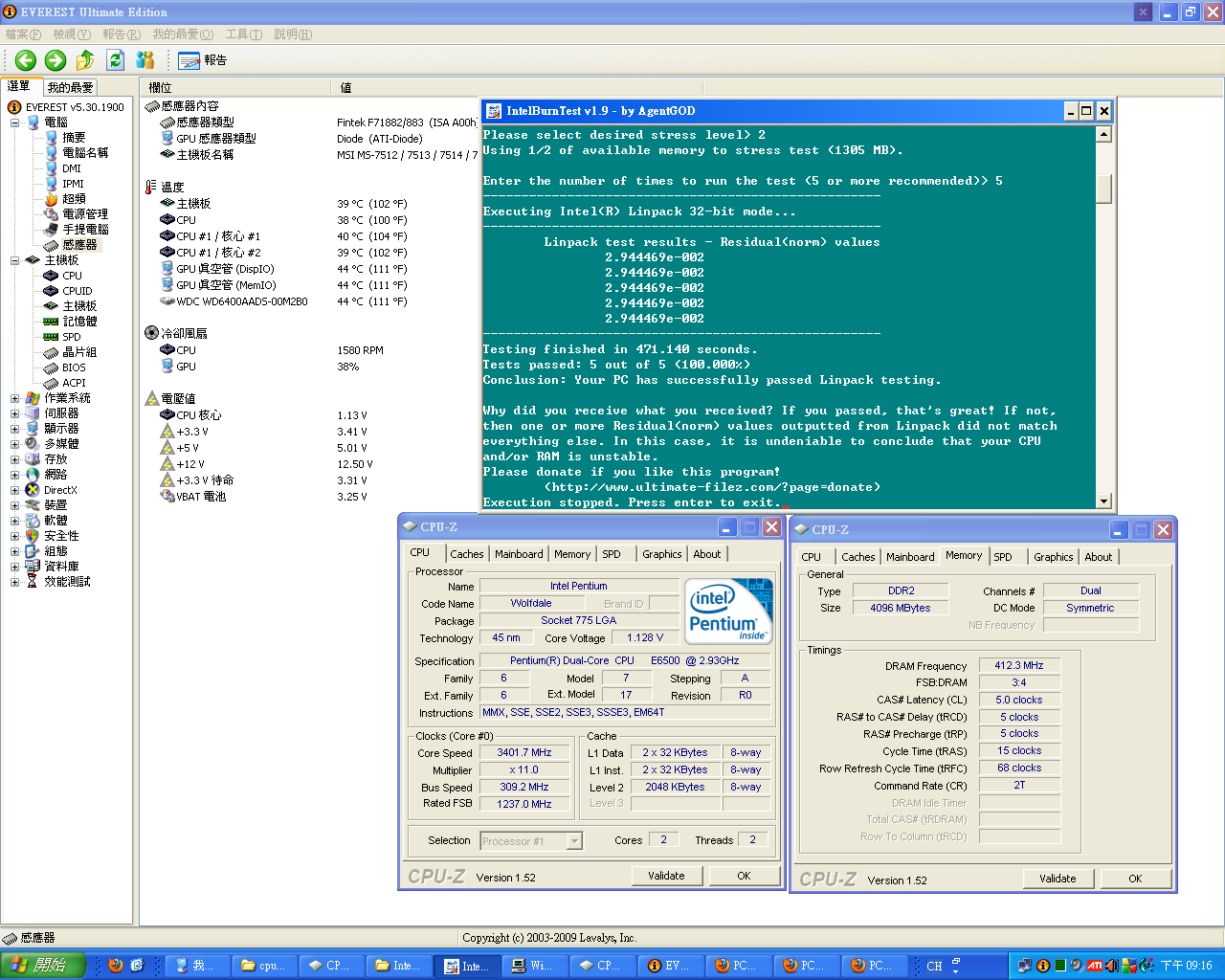Screen dimensions: 1225x980
Task: Switch to Mainboard tab in left CPU-Z window
Action: pos(519,554)
